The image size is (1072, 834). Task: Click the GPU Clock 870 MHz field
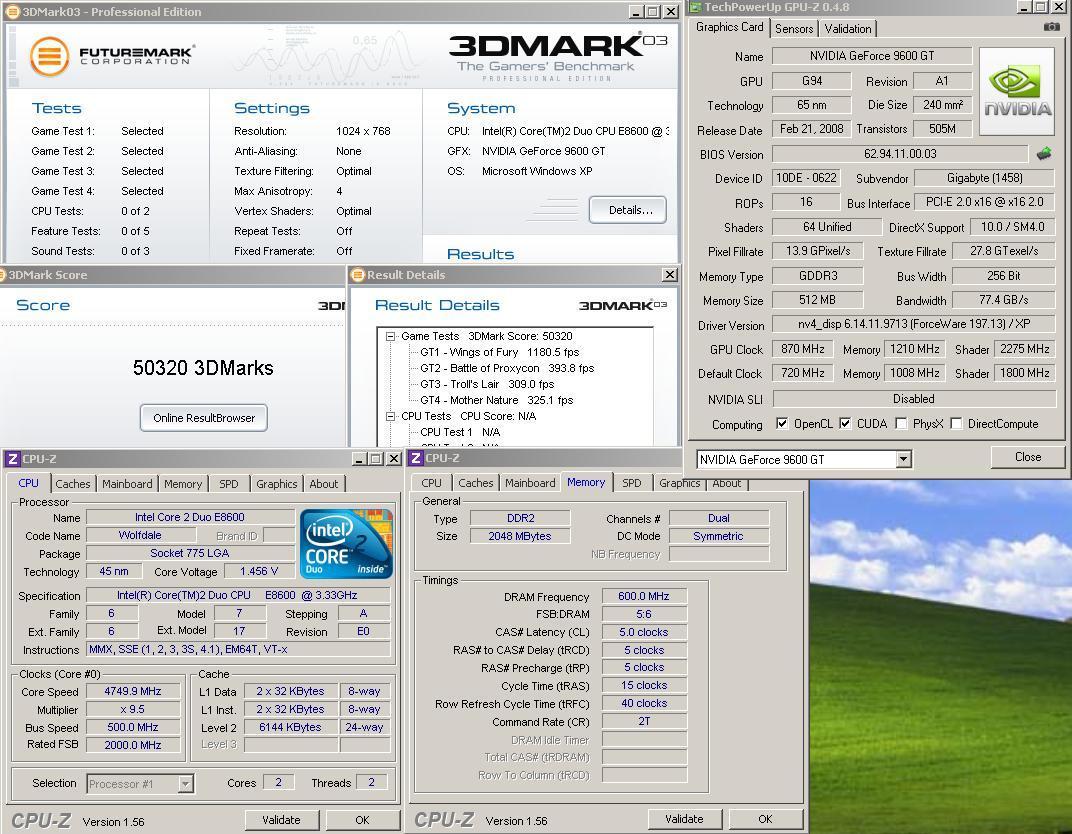803,349
